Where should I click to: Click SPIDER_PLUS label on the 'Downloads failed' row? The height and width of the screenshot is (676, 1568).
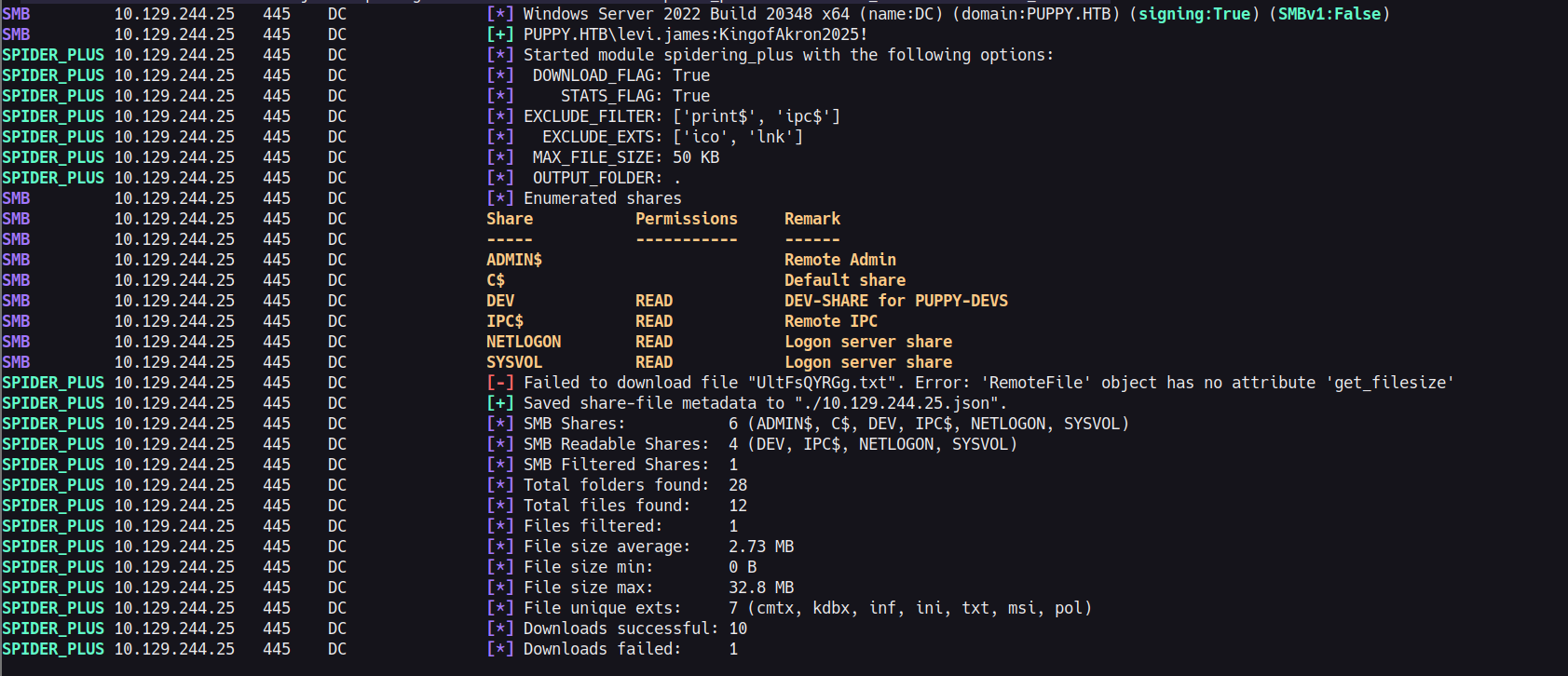click(x=53, y=649)
